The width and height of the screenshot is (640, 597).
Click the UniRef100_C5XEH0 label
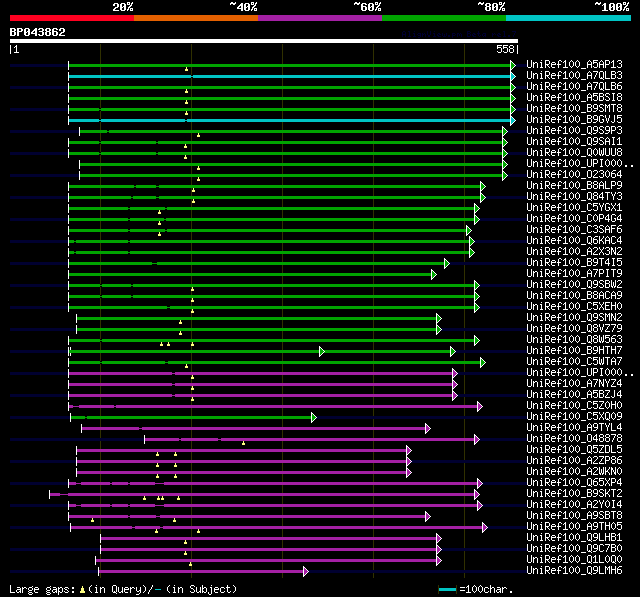[x=574, y=307]
